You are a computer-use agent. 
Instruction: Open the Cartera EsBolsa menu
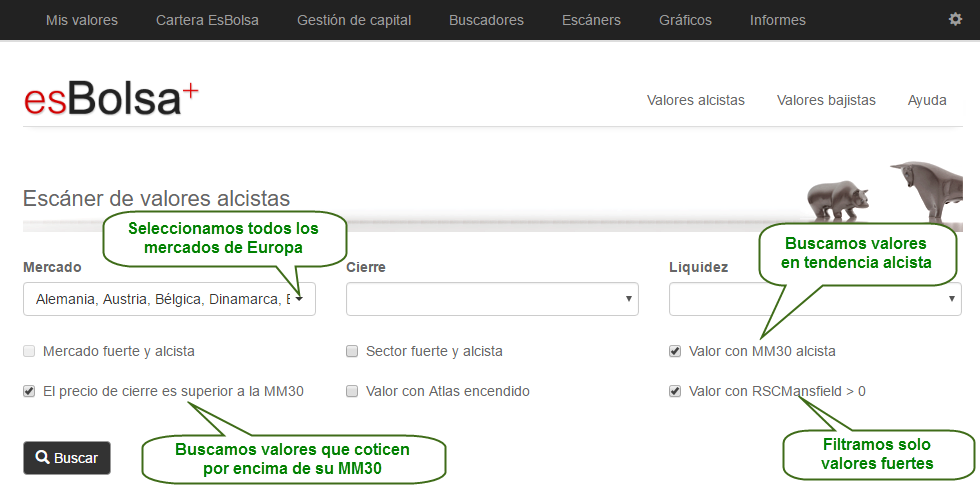[x=207, y=20]
